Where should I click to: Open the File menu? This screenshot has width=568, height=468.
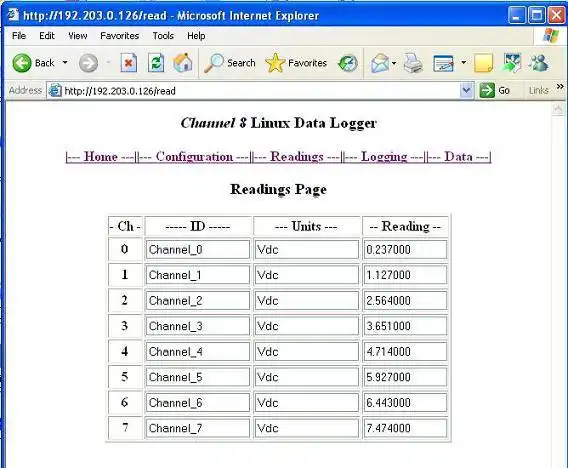[x=19, y=36]
